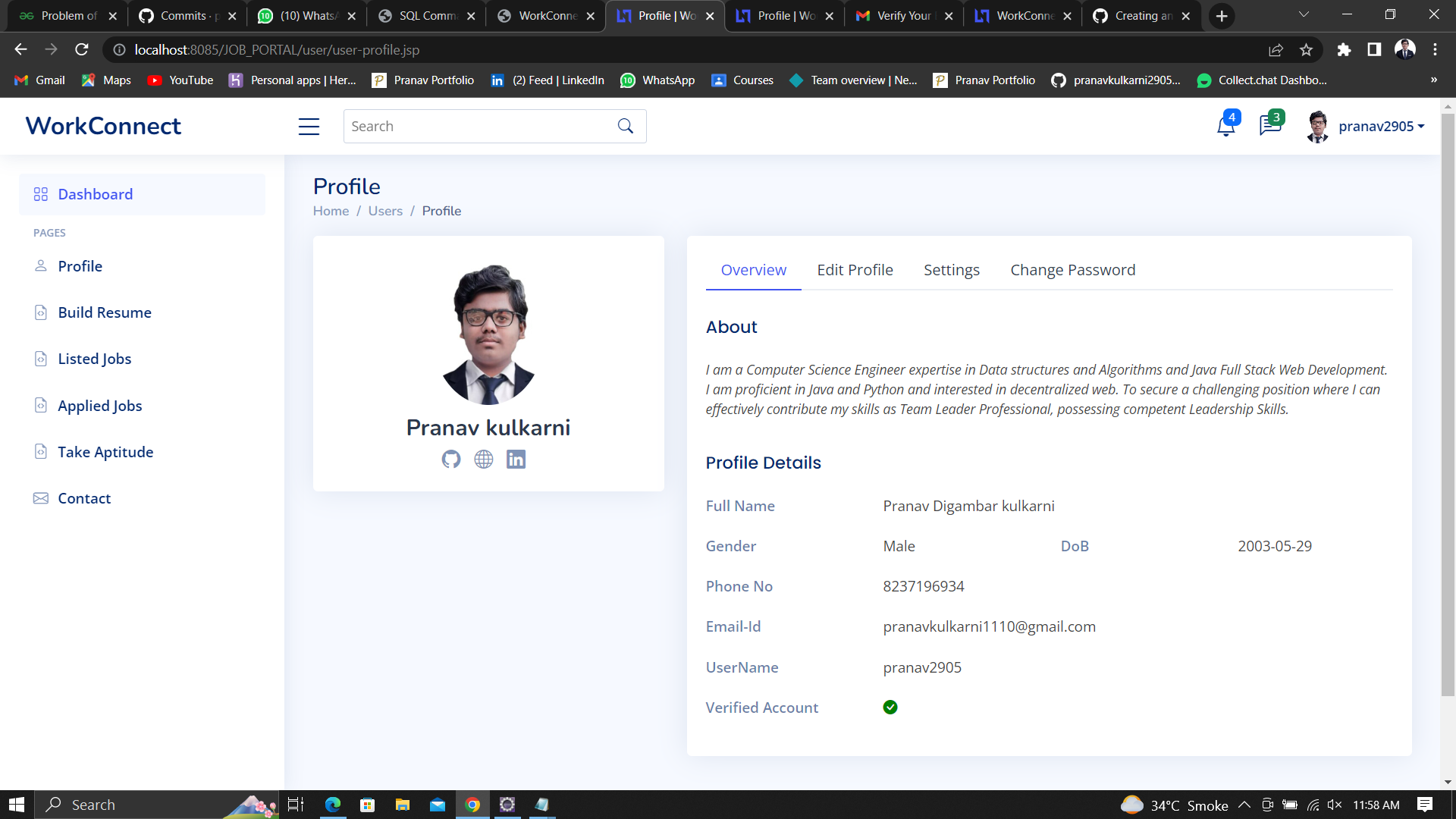
Task: Click the Home breadcrumb link
Action: 331,211
